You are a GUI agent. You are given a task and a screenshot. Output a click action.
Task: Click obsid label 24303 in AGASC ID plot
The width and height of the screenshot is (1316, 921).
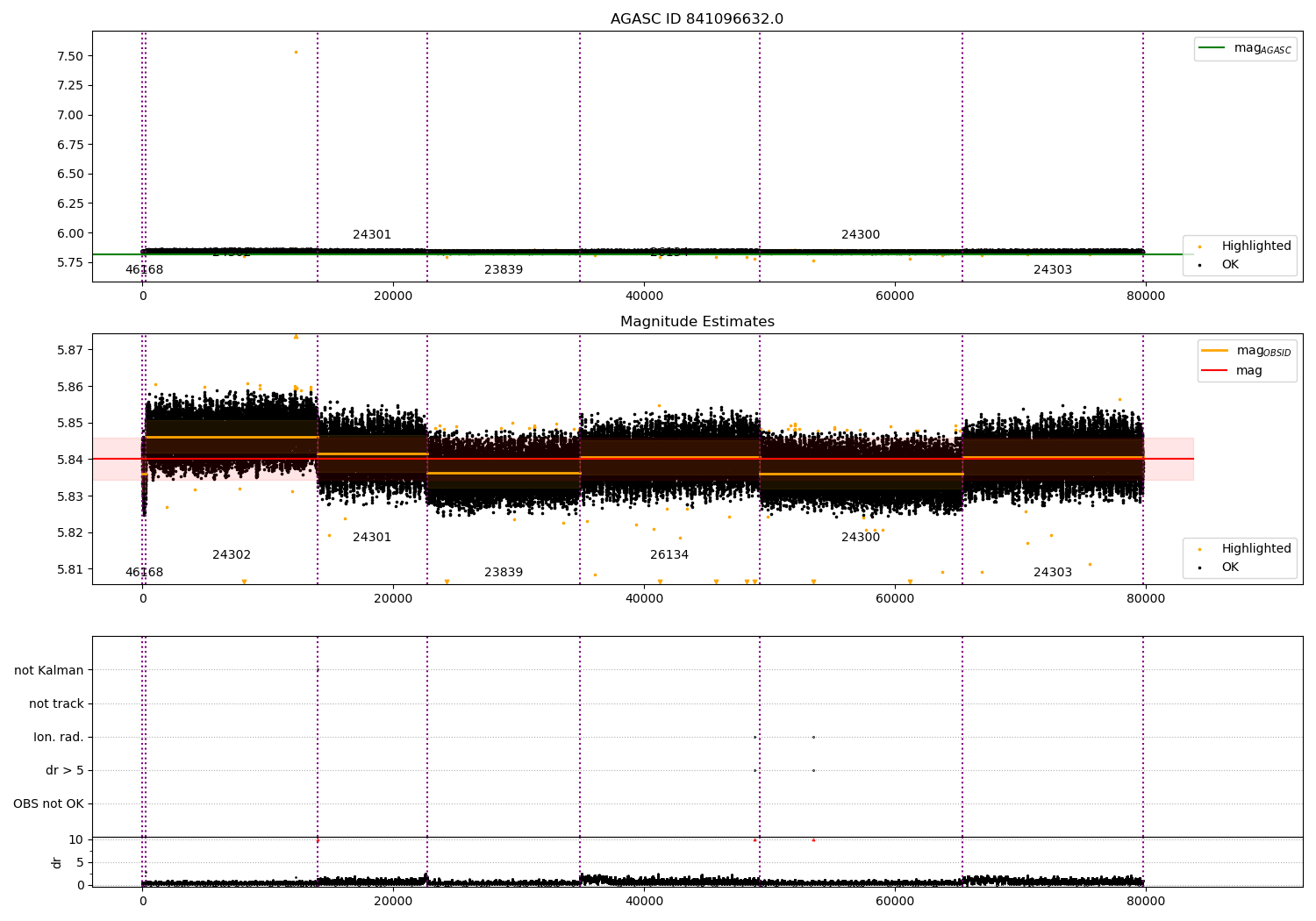(x=1053, y=270)
